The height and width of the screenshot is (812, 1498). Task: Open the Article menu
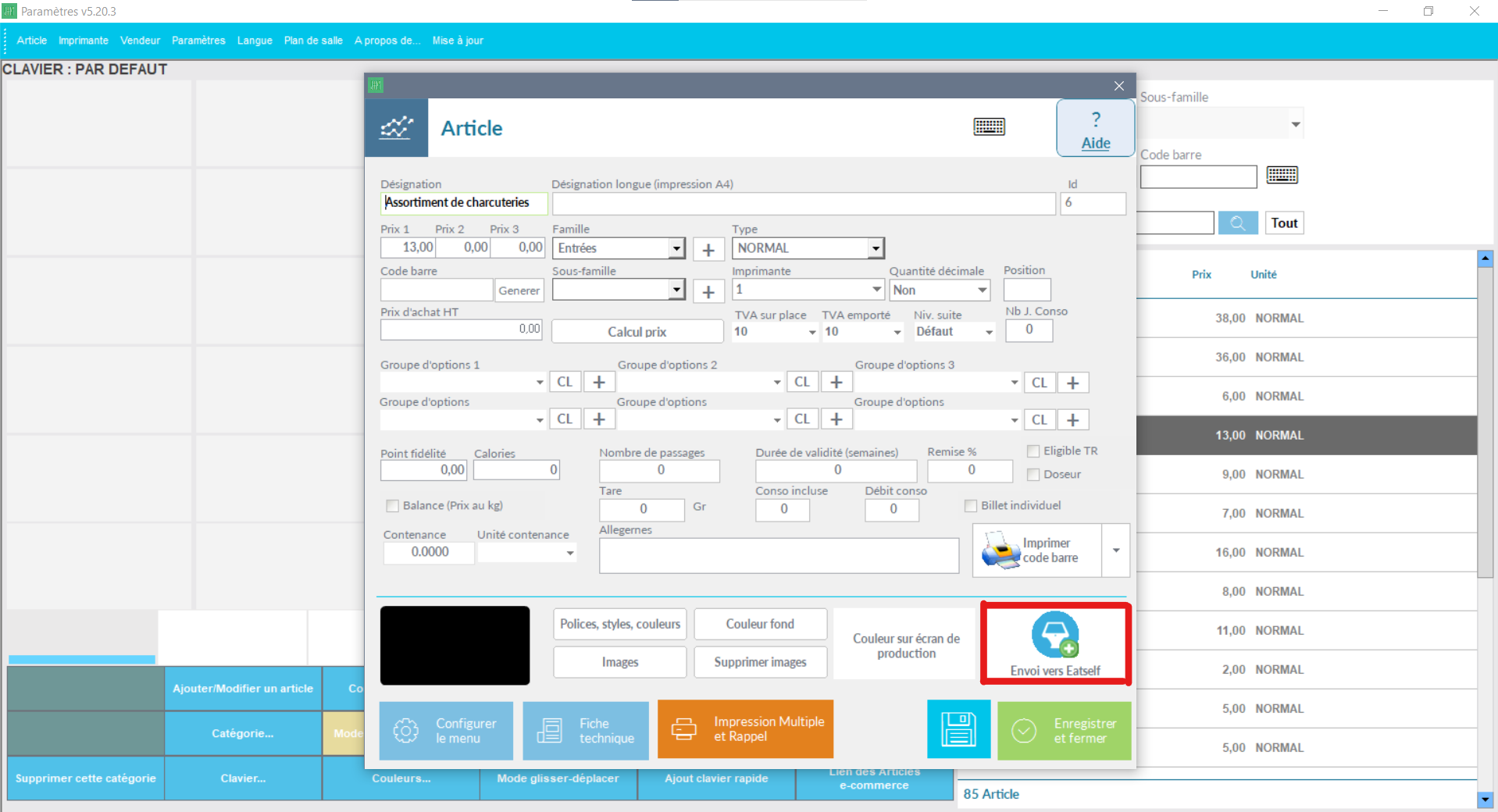[x=32, y=41]
